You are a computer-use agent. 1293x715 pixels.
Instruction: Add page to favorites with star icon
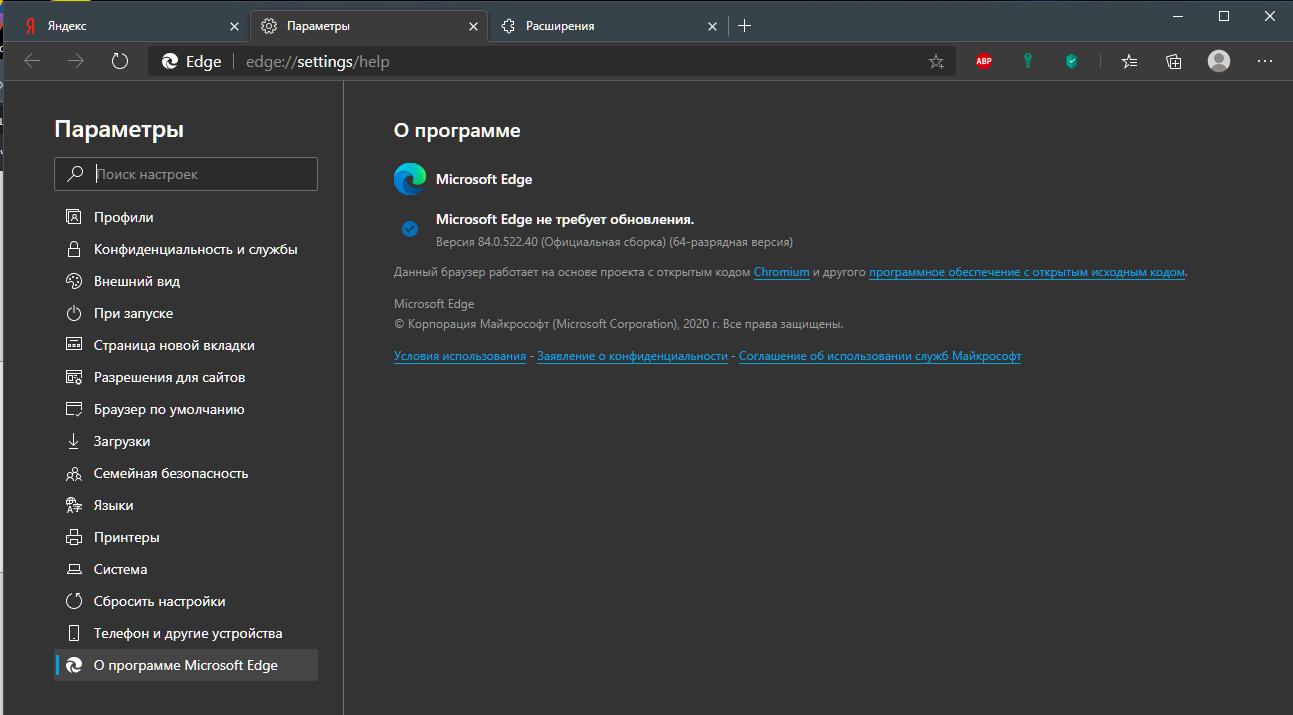tap(936, 62)
